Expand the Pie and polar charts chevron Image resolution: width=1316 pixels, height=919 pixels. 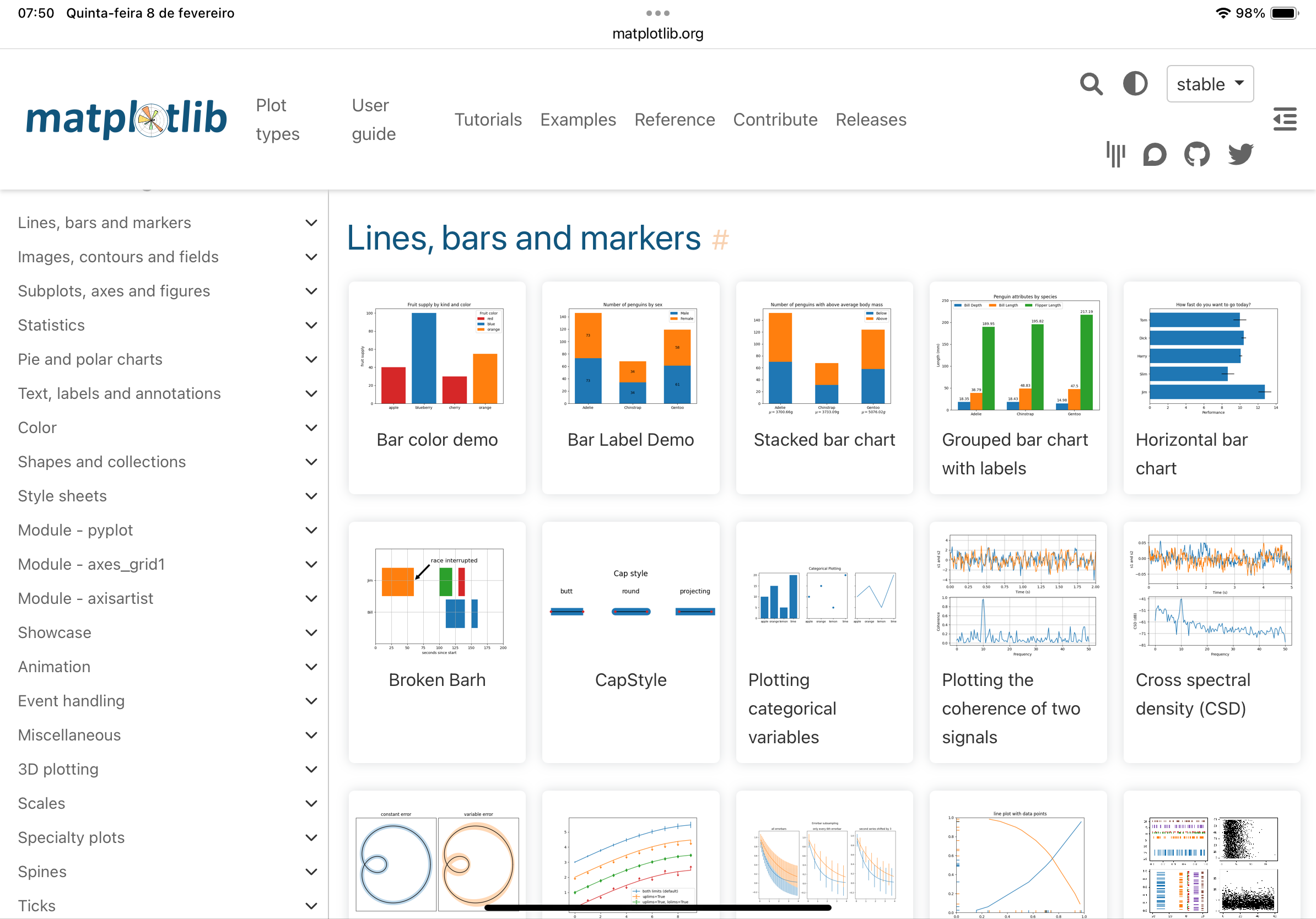[x=311, y=360]
